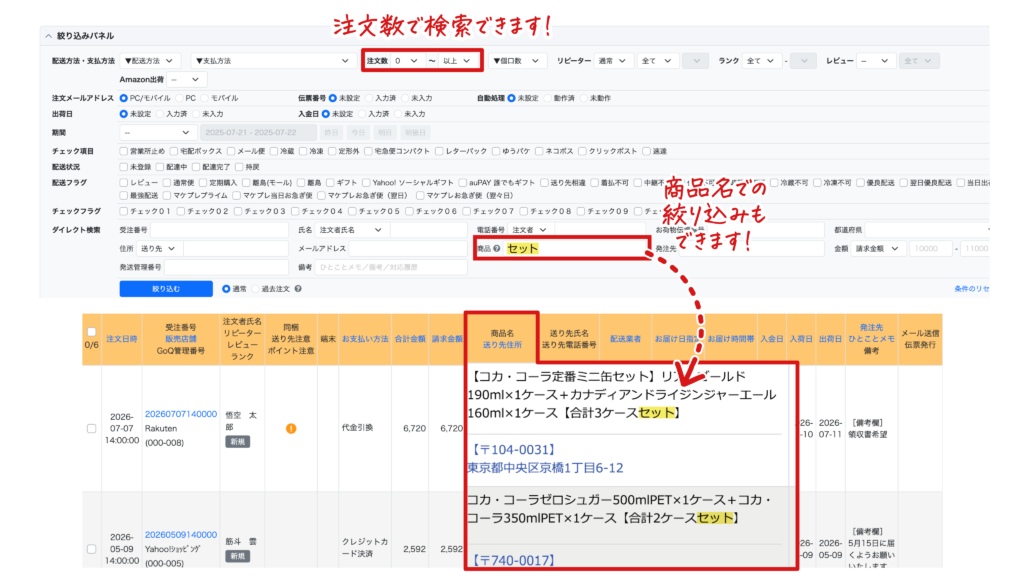This screenshot has width=1024, height=583.
Task: Click the 【〒740-0017】 postal code link
Action: click(513, 560)
